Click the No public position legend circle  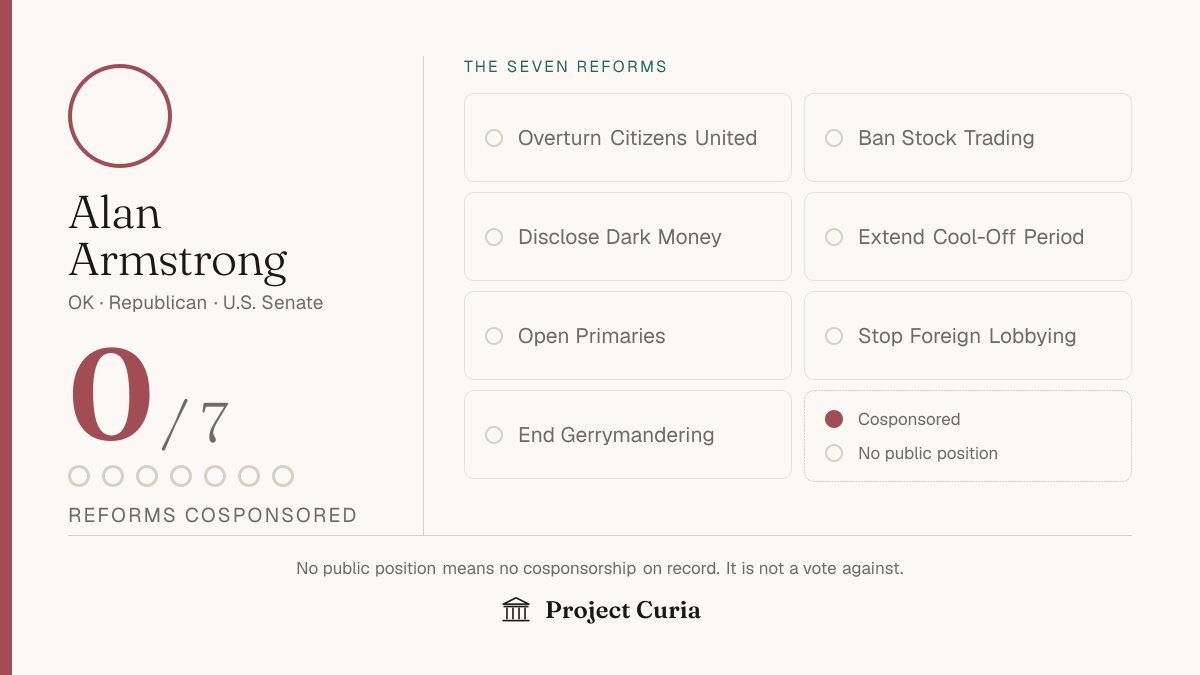click(x=834, y=453)
